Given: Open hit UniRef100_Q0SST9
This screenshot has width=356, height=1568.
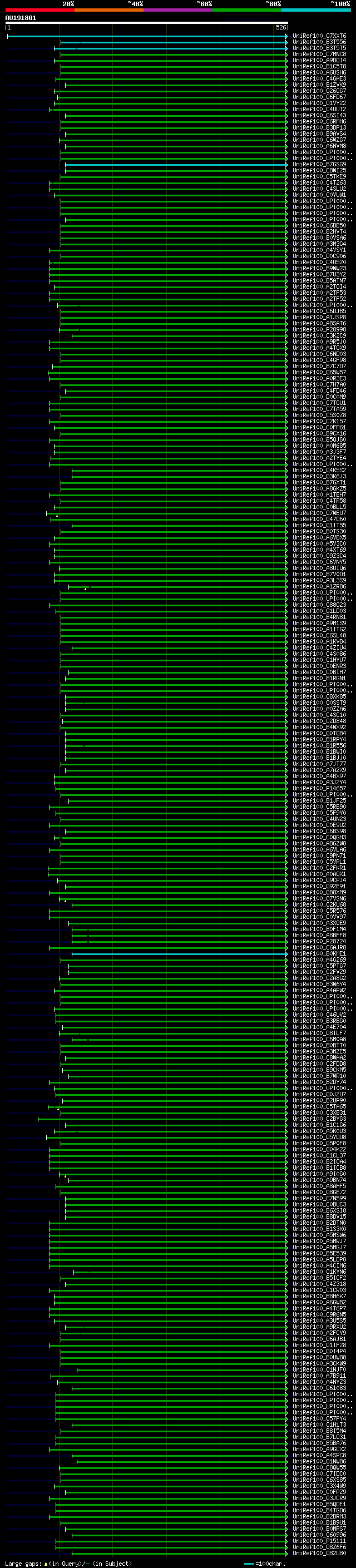Looking at the screenshot, I should click(x=319, y=703).
